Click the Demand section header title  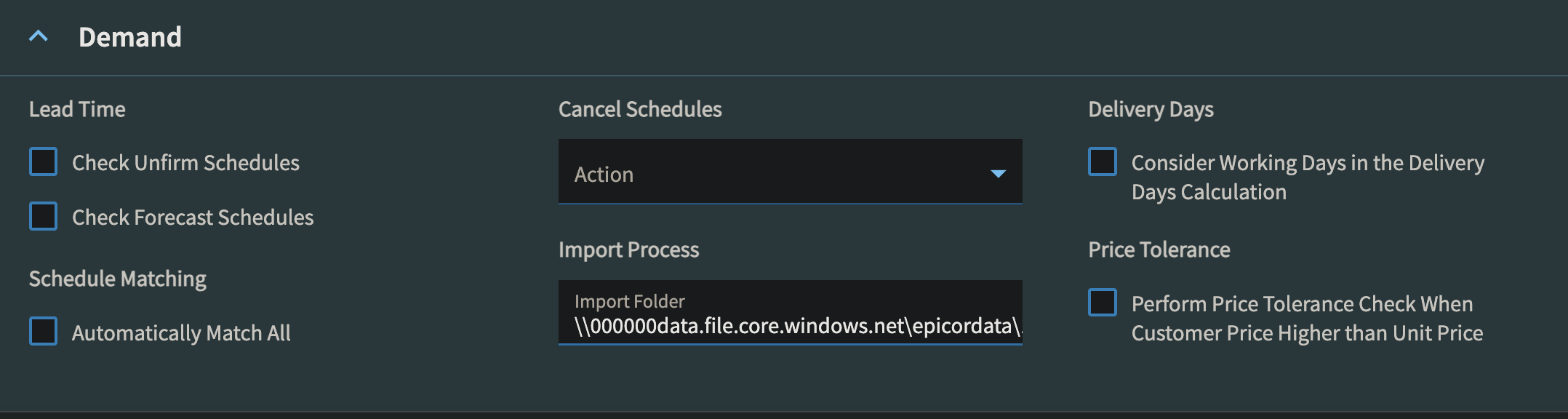coord(130,37)
